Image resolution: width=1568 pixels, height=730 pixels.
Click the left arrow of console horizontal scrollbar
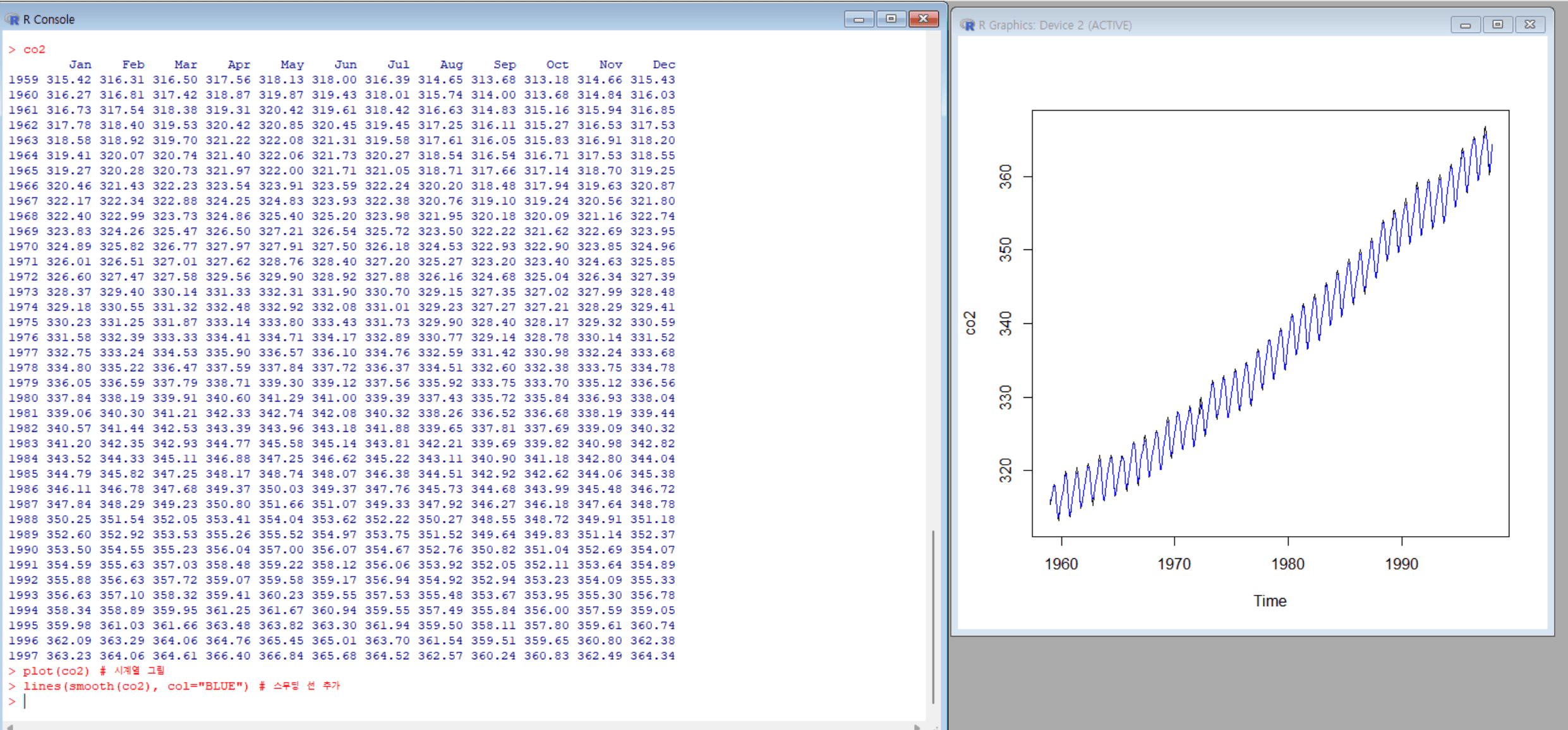[9, 727]
